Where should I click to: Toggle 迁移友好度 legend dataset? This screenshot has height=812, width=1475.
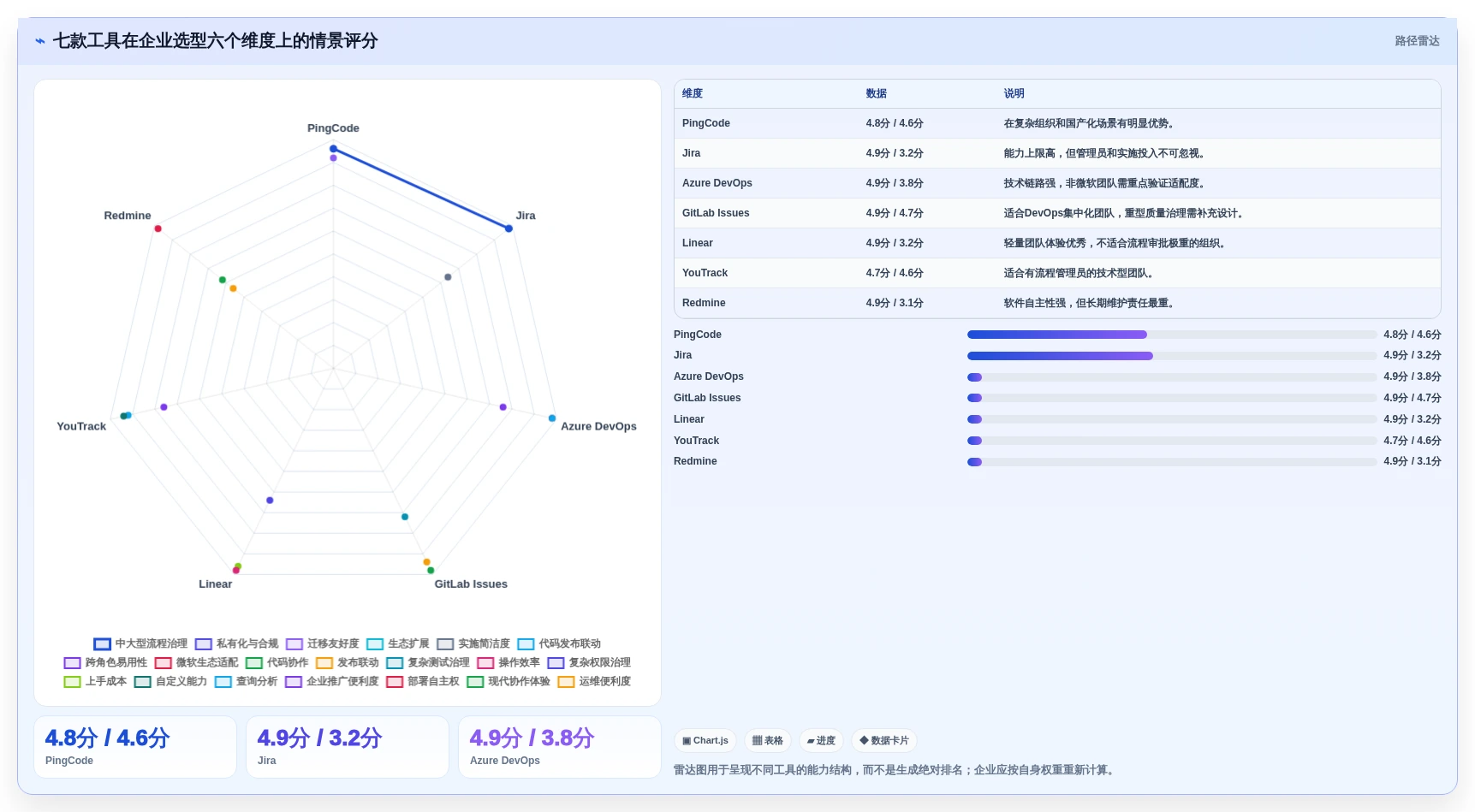pos(323,643)
